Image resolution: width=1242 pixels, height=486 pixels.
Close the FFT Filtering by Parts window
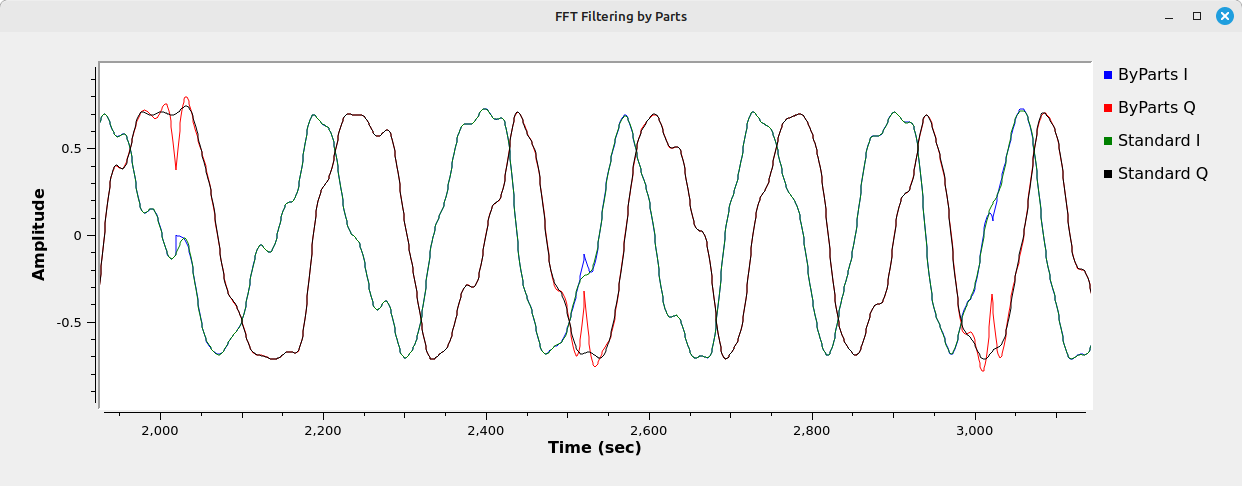[x=1224, y=16]
